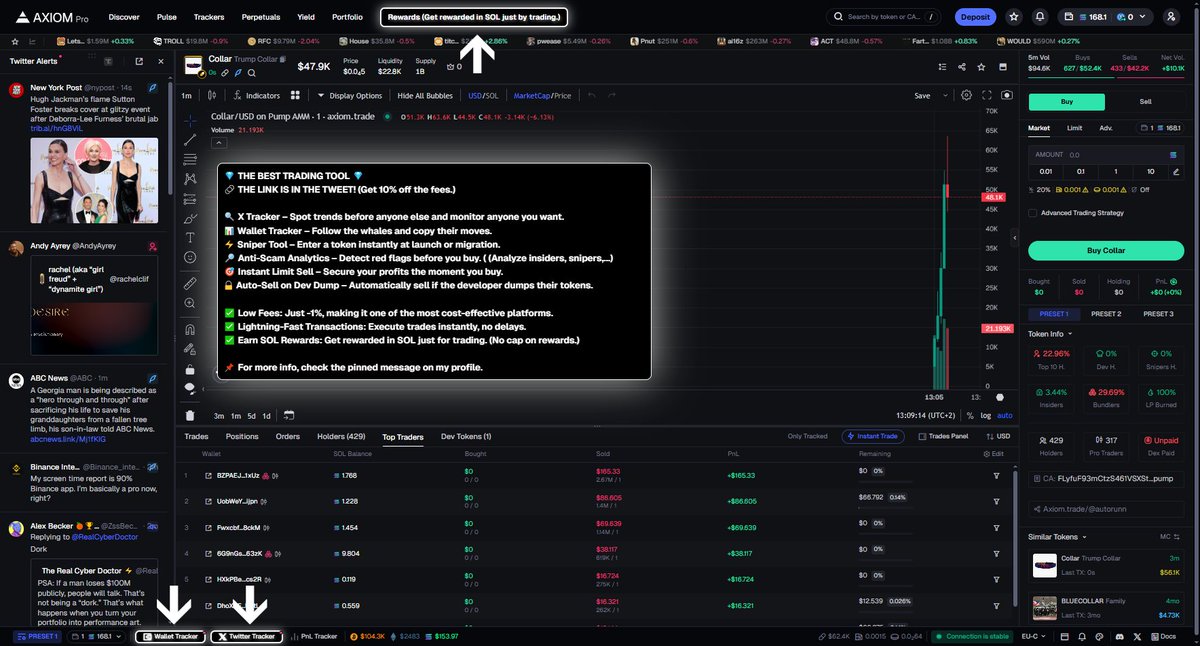The height and width of the screenshot is (646, 1200).
Task: Pop out the Twitter Alerts panel
Action: pos(138,61)
